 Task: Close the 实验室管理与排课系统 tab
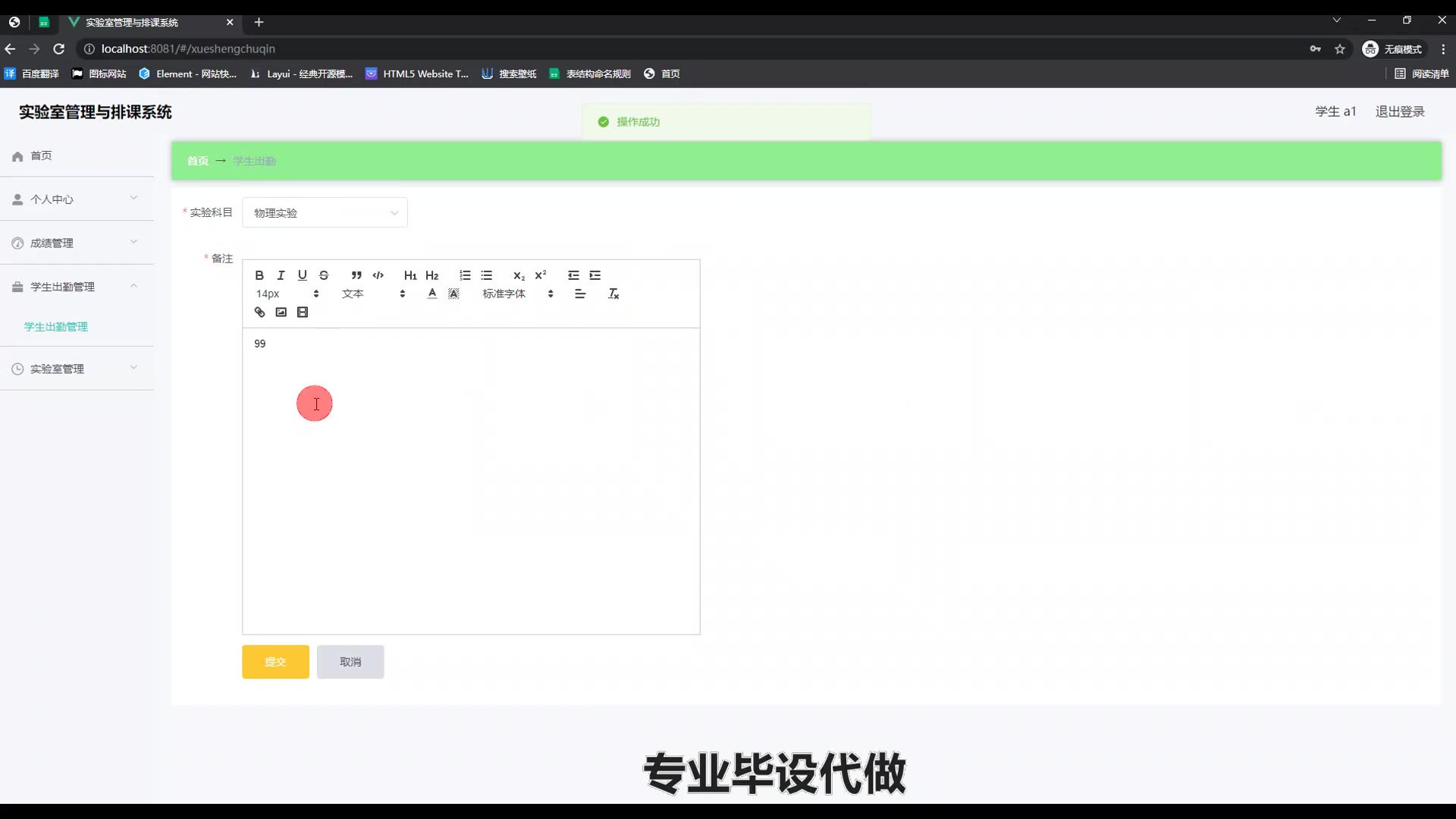pos(230,22)
